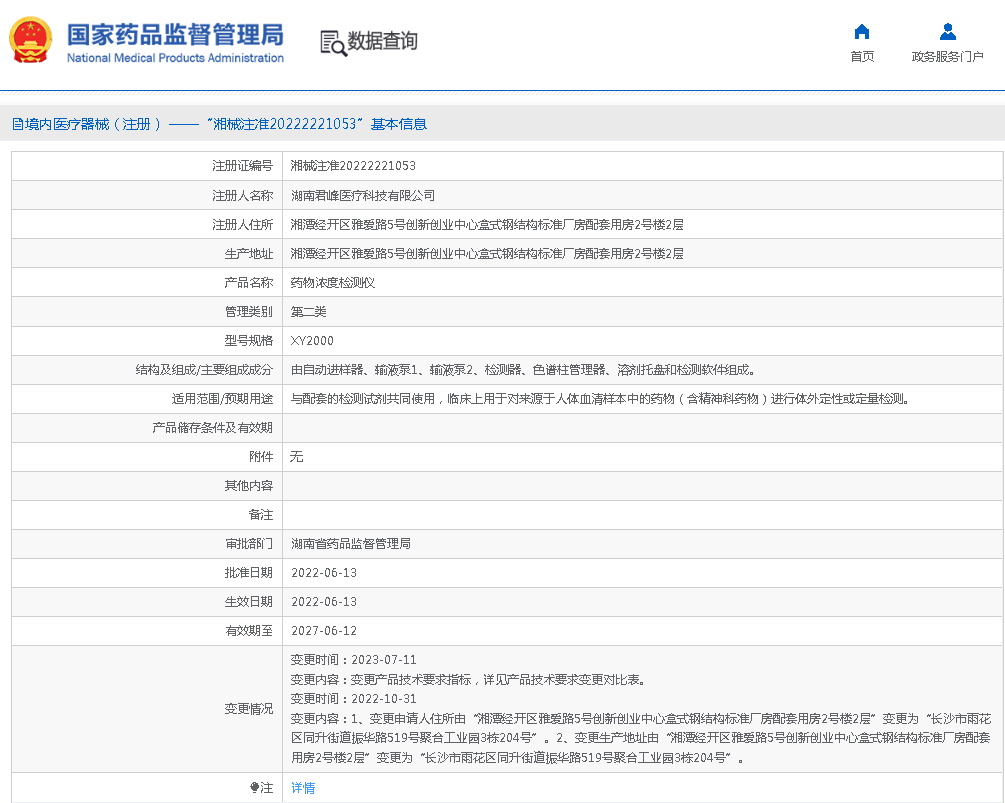This screenshot has width=1005, height=803.
Task: Click the 首页 home icon
Action: tap(862, 31)
